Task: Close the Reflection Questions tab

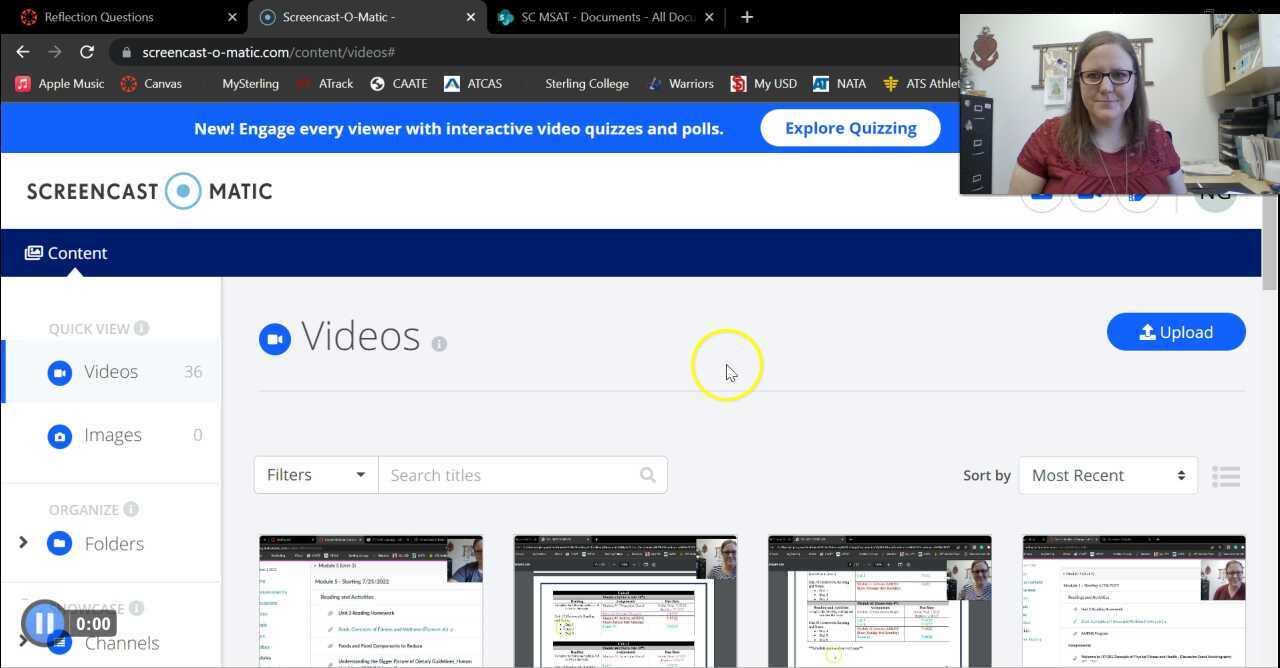Action: pos(232,17)
